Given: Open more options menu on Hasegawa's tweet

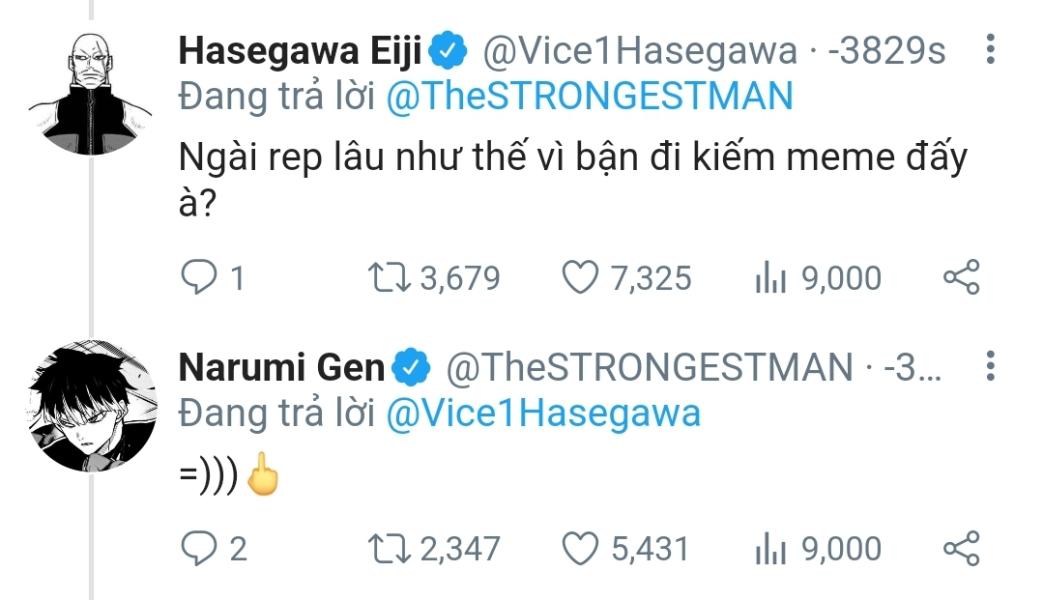Looking at the screenshot, I should [990, 49].
